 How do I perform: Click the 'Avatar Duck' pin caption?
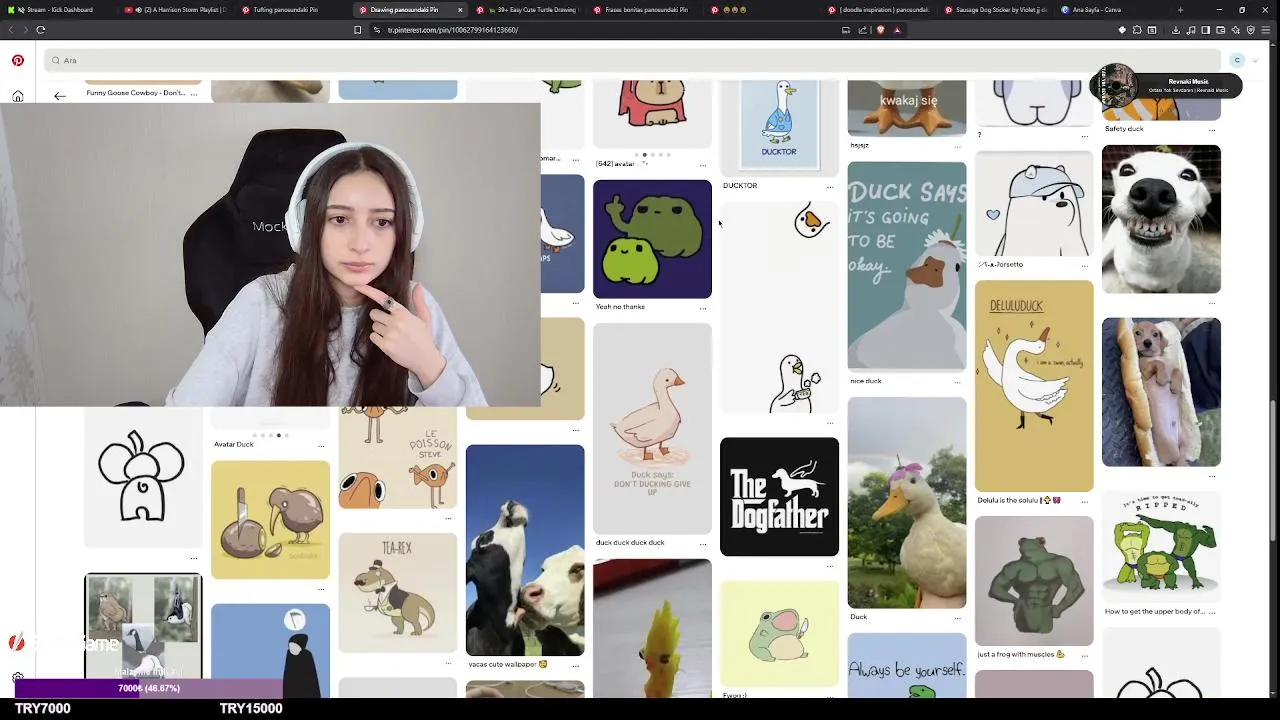click(234, 444)
